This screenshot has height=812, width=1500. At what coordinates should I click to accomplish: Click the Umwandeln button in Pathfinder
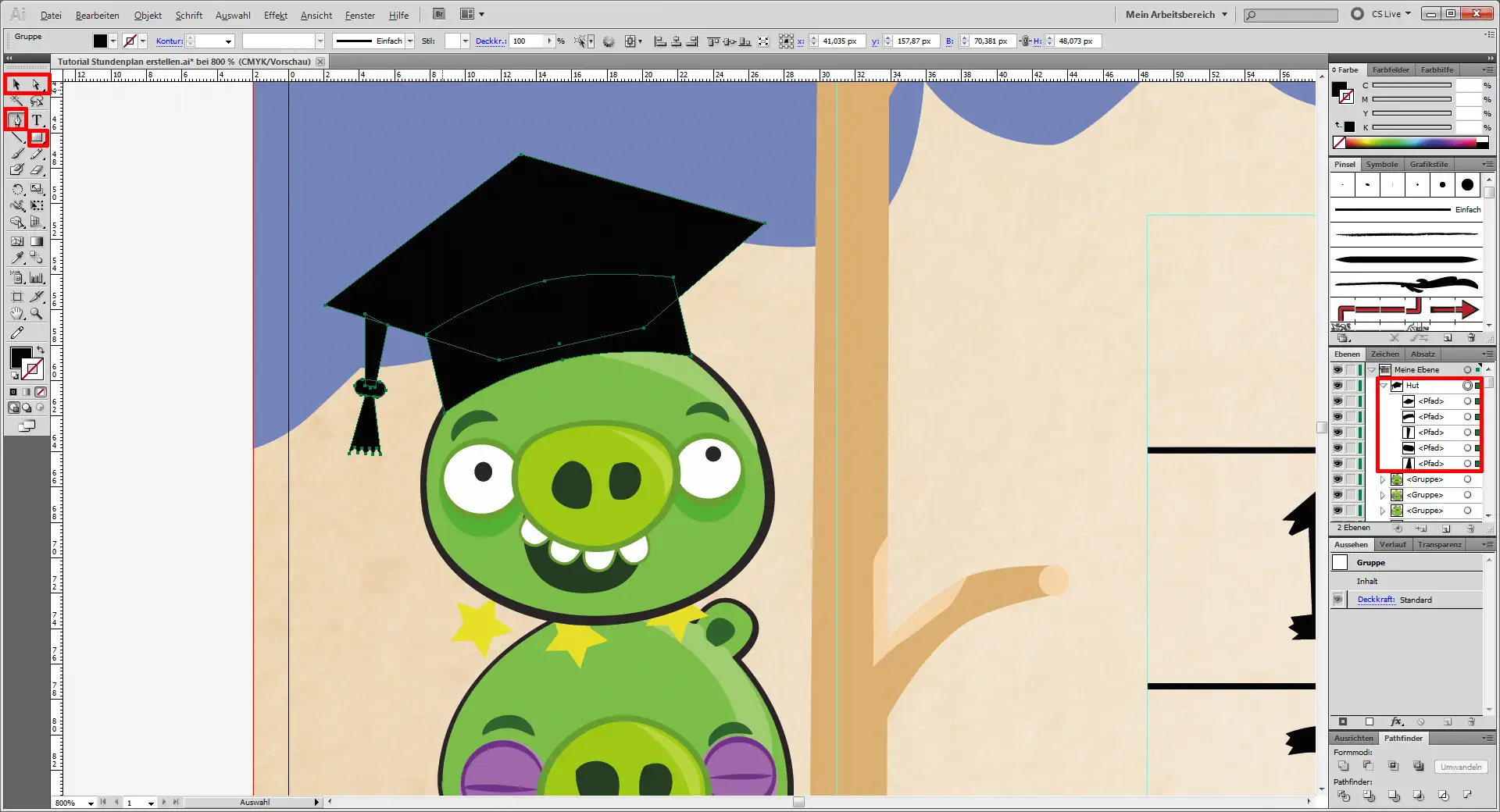[x=1460, y=767]
